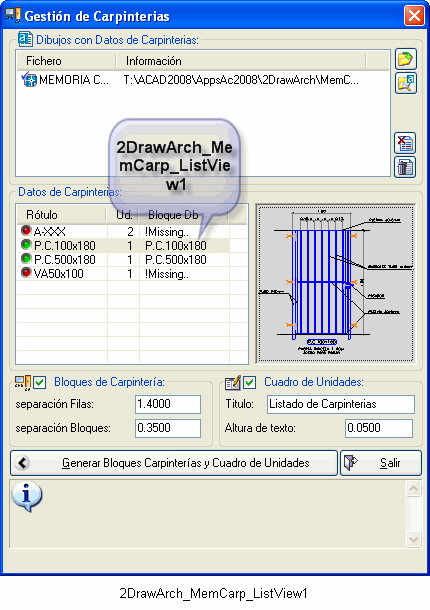Click the info panel scroll up arrow
The width and height of the screenshot is (430, 610).
[413, 489]
